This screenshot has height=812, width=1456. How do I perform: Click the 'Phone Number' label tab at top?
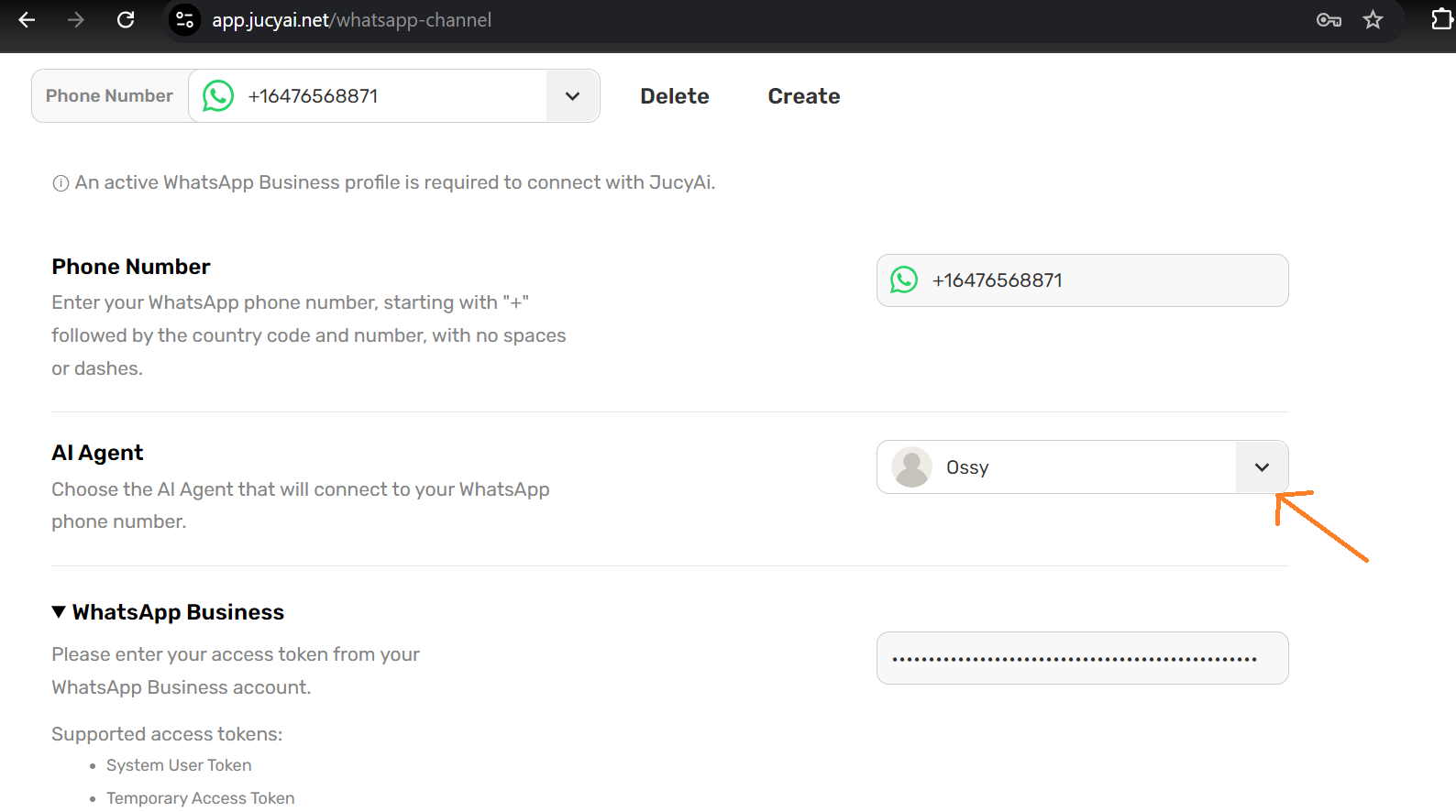click(x=109, y=95)
